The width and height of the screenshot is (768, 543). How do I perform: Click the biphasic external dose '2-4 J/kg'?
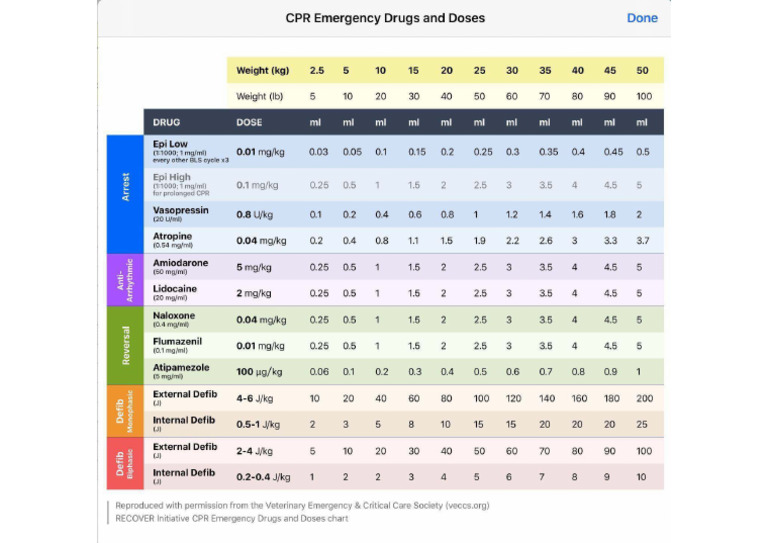pos(254,451)
